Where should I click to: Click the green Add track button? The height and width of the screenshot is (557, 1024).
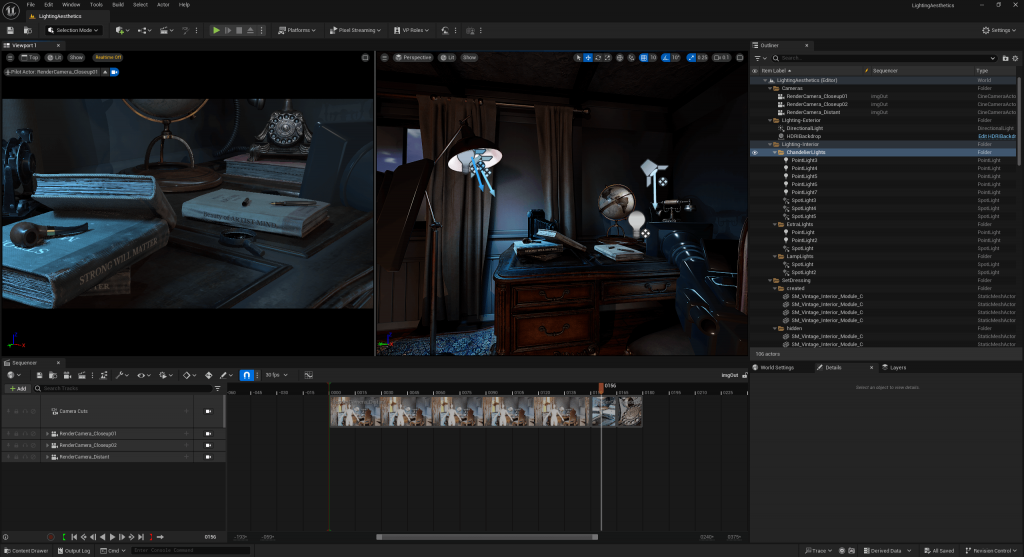(x=17, y=388)
